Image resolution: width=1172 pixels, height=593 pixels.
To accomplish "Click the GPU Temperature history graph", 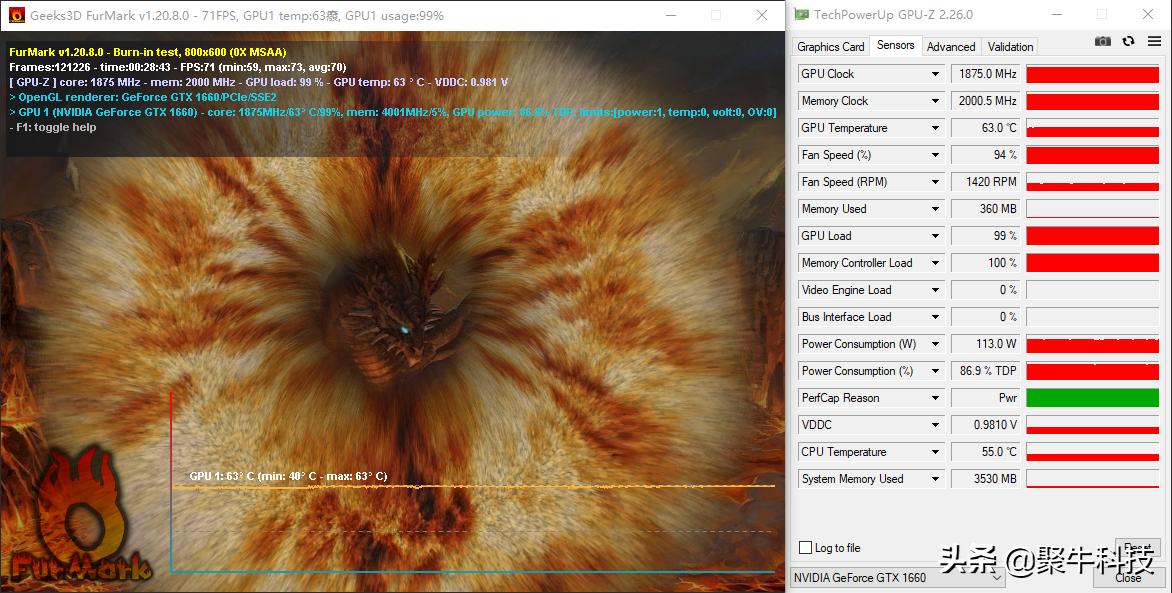I will pos(1092,128).
